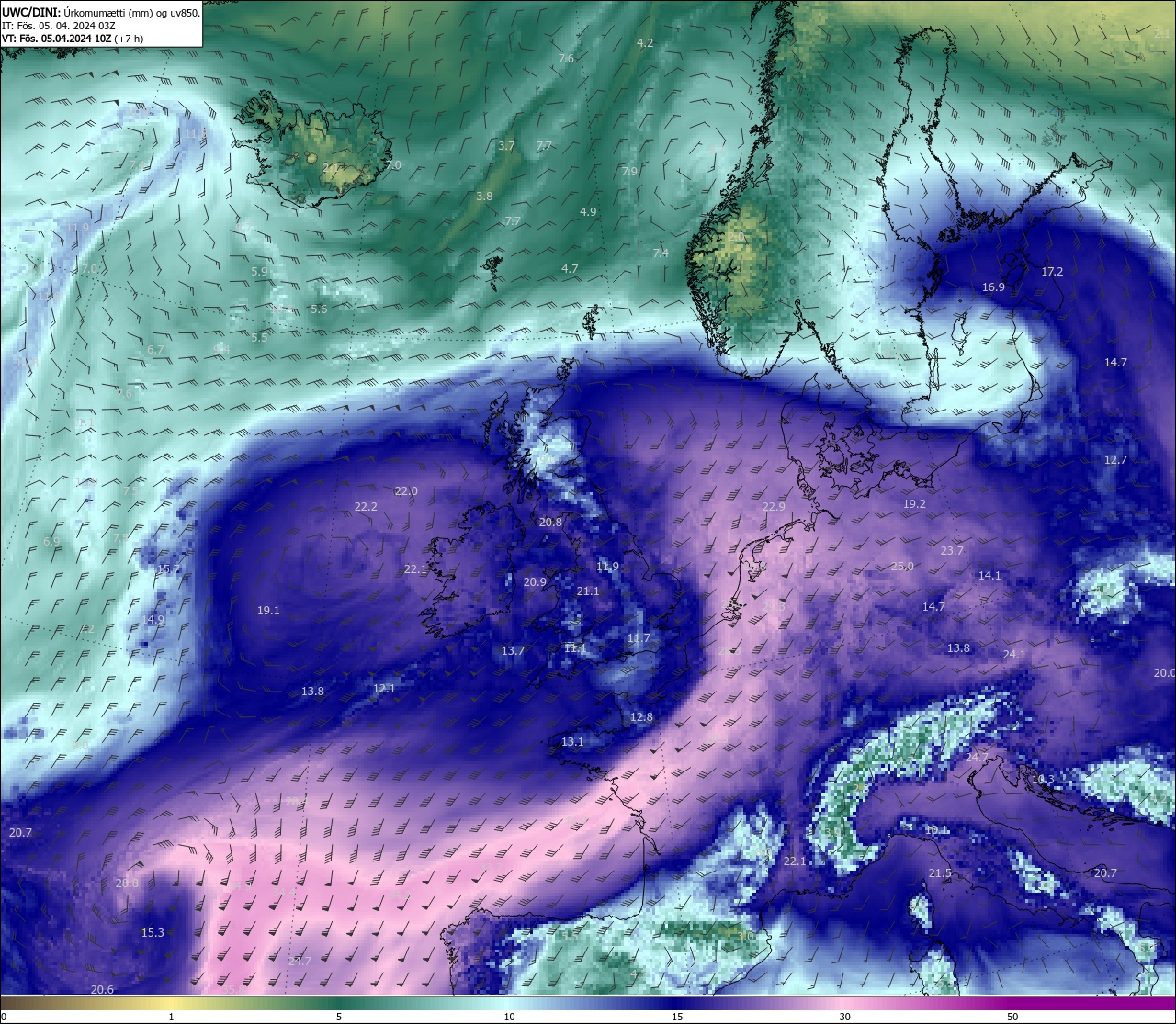
Task: Click the 14.1 value over Poland
Action: coord(989,576)
